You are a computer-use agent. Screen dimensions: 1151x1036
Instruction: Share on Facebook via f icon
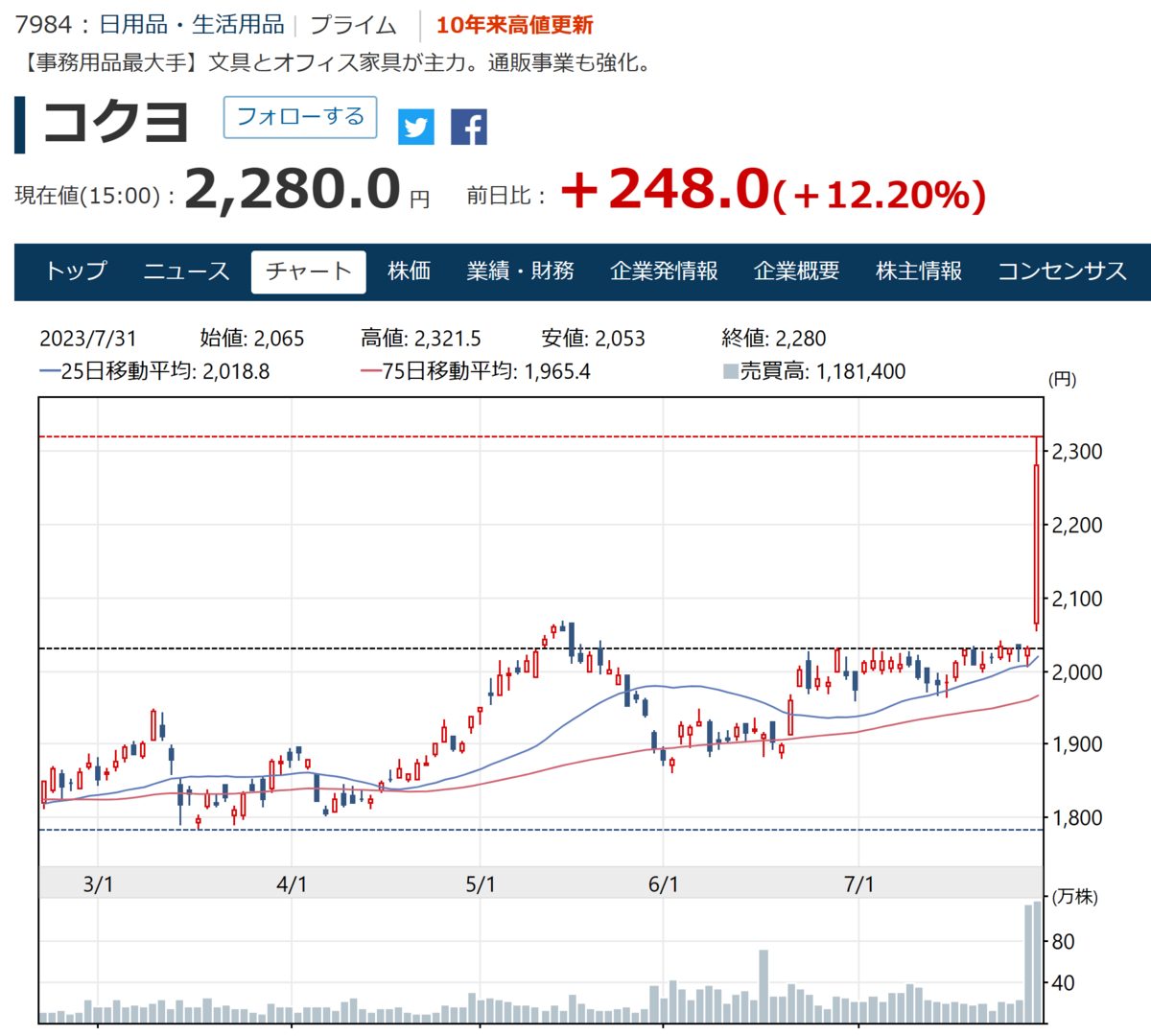(469, 127)
